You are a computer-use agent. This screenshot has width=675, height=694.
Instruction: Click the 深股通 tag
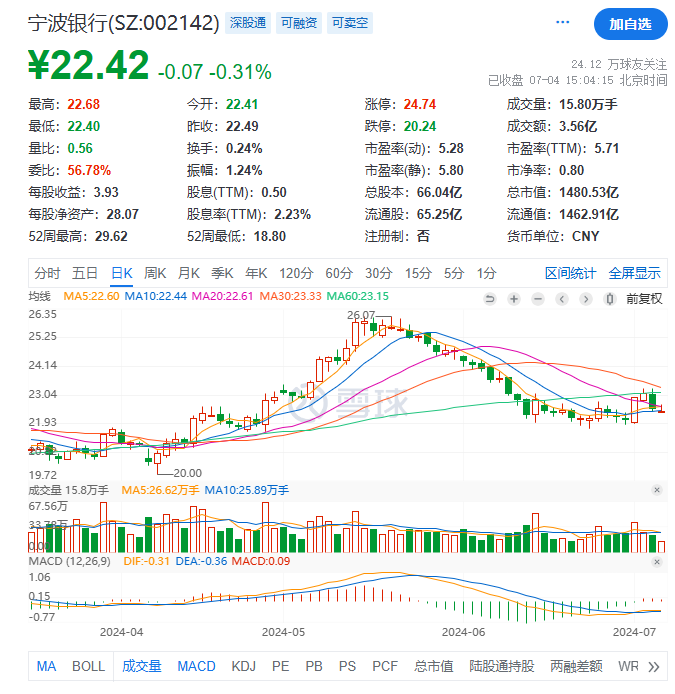pyautogui.click(x=248, y=23)
